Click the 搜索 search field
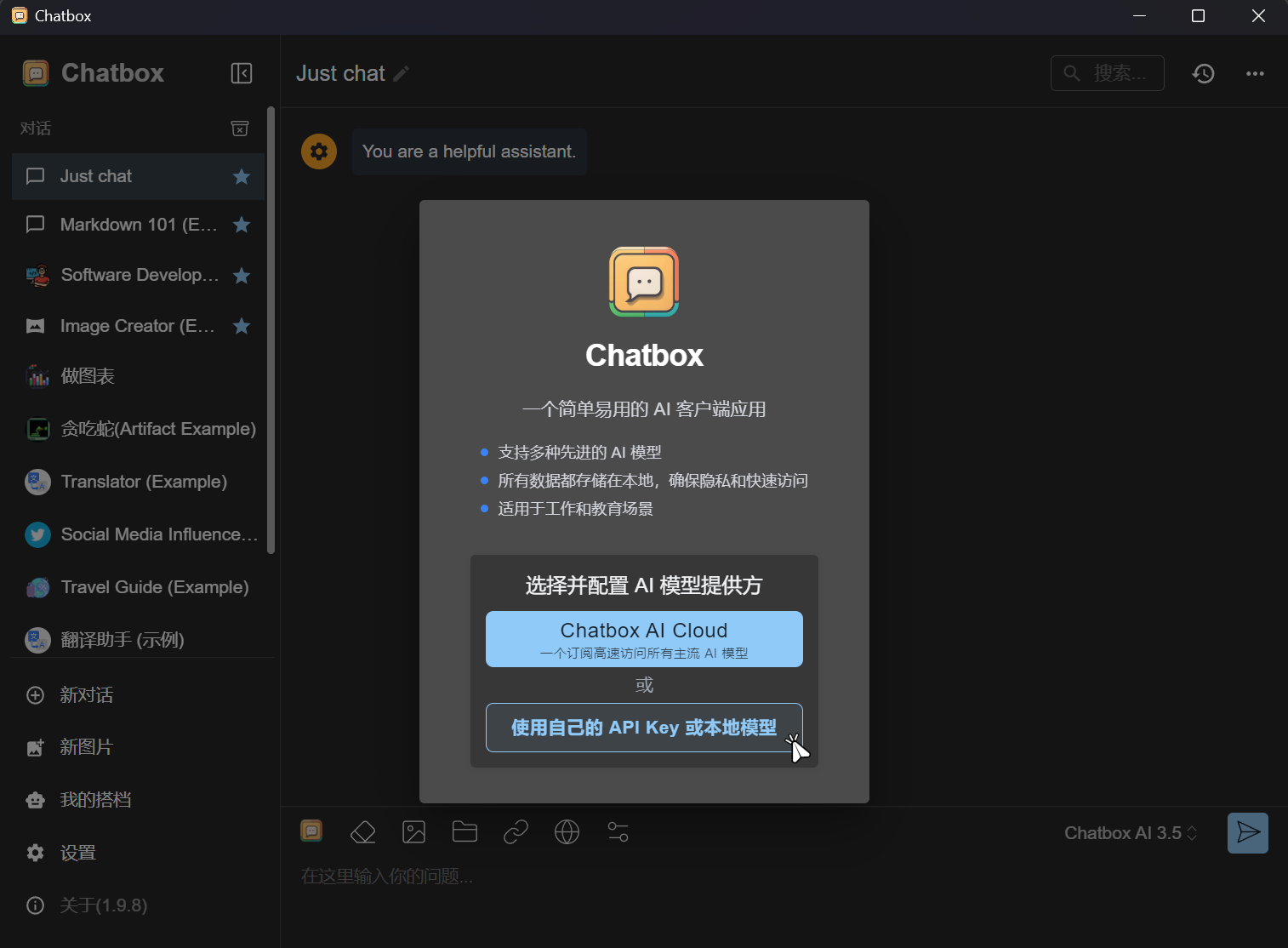The height and width of the screenshot is (948, 1288). [1108, 73]
